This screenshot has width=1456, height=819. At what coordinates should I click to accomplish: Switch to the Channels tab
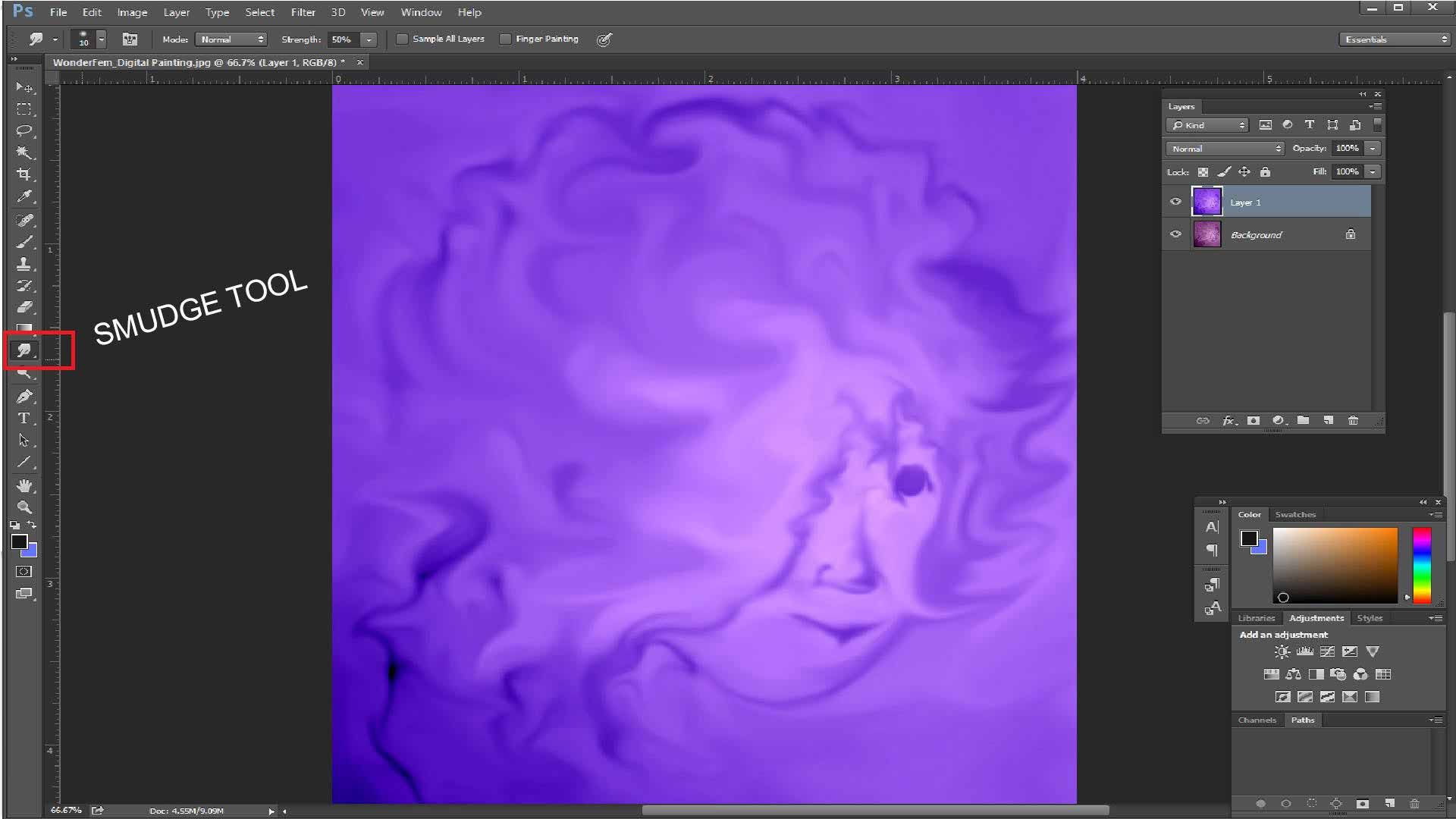point(1257,720)
